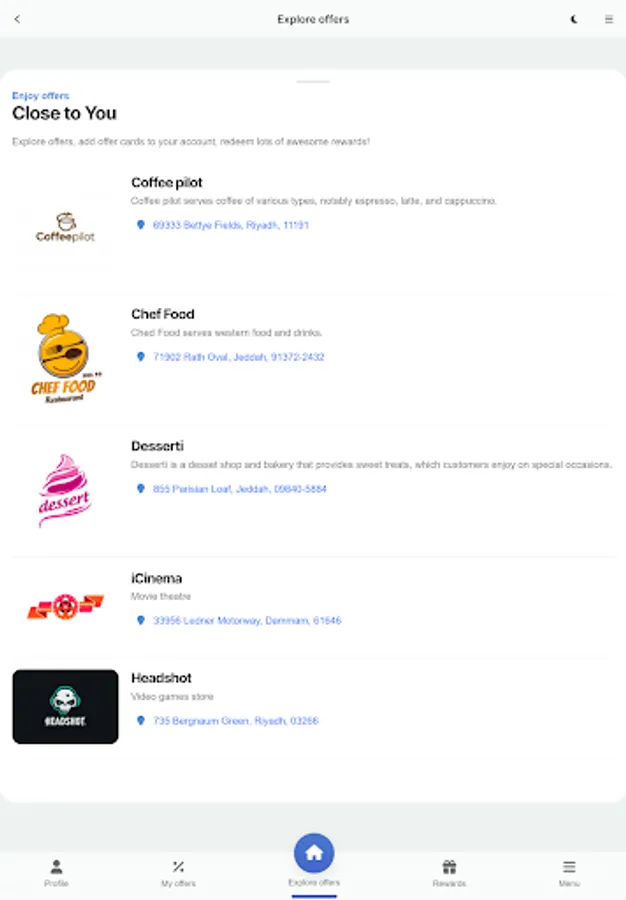The width and height of the screenshot is (626, 900).
Task: Open the Profile tab
Action: pos(56,873)
